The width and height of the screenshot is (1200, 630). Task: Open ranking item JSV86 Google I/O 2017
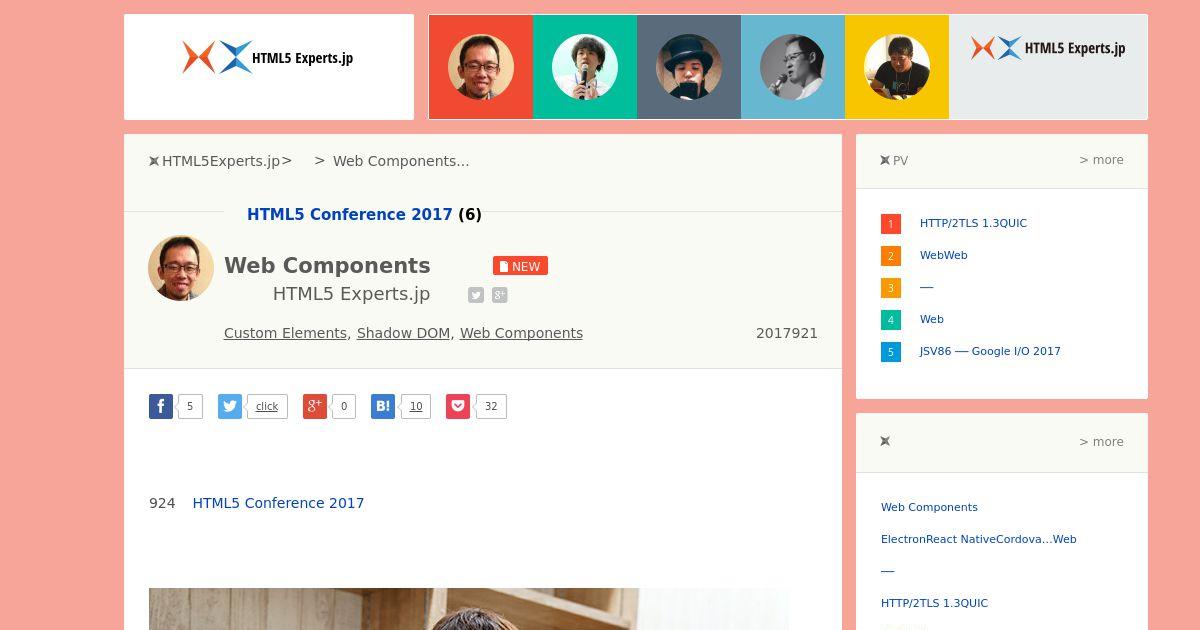pos(990,351)
